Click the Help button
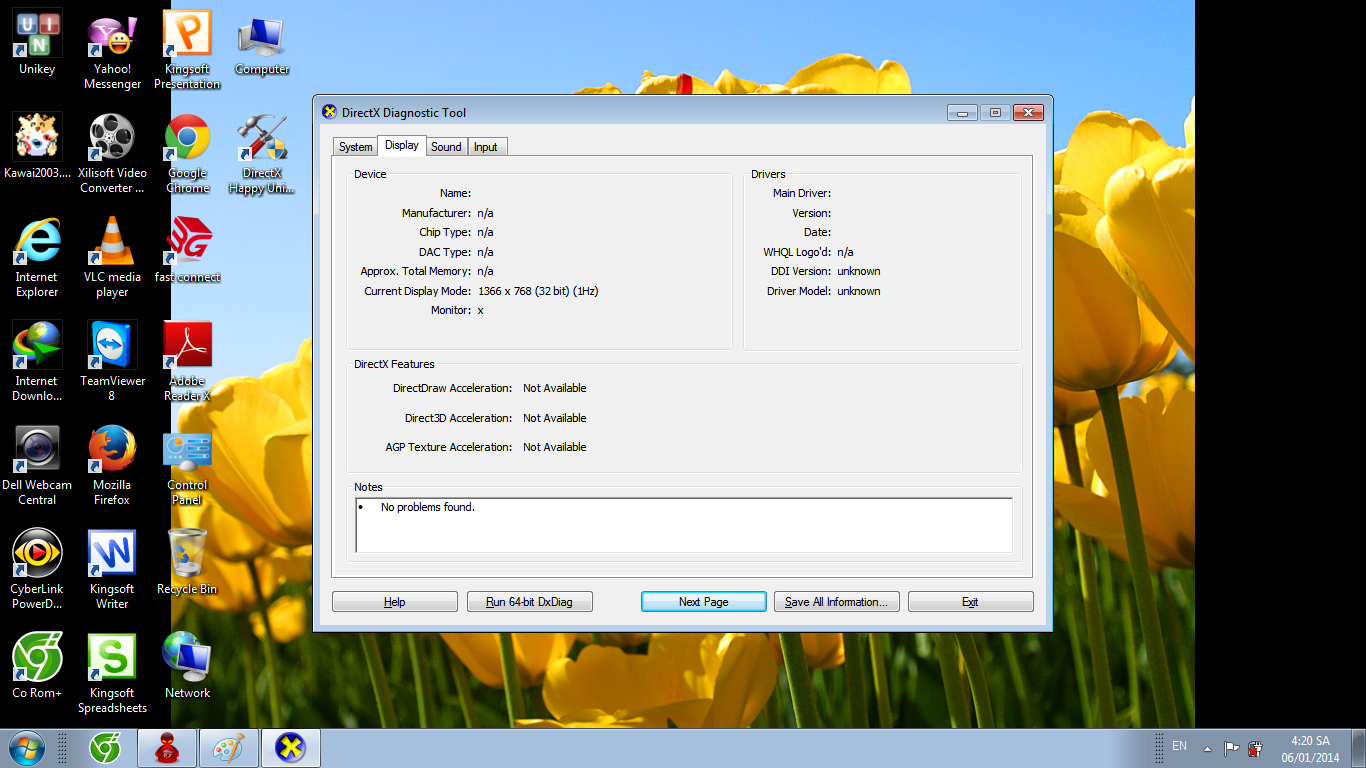 (x=395, y=602)
